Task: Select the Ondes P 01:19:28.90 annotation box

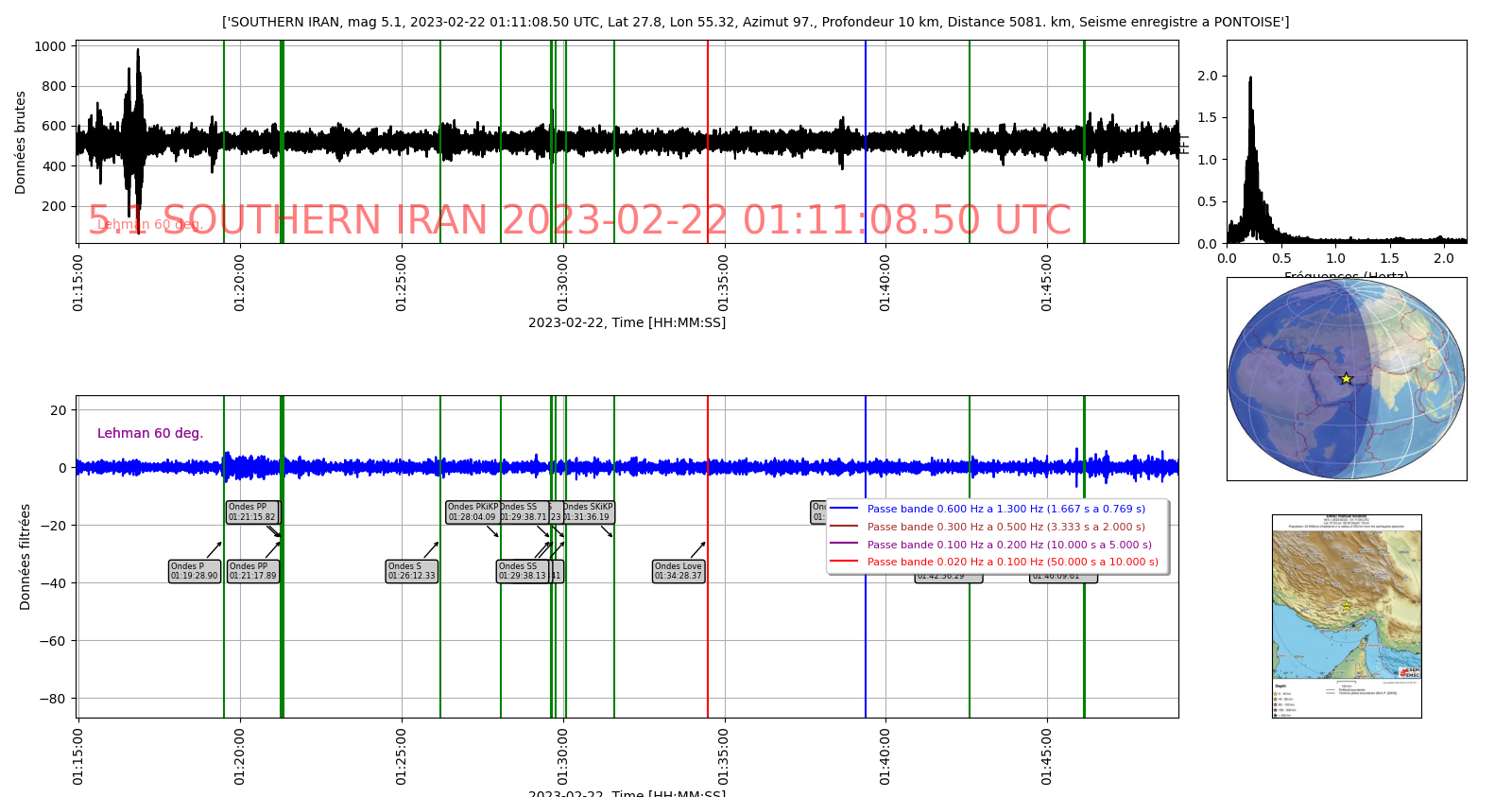Action: (x=195, y=571)
